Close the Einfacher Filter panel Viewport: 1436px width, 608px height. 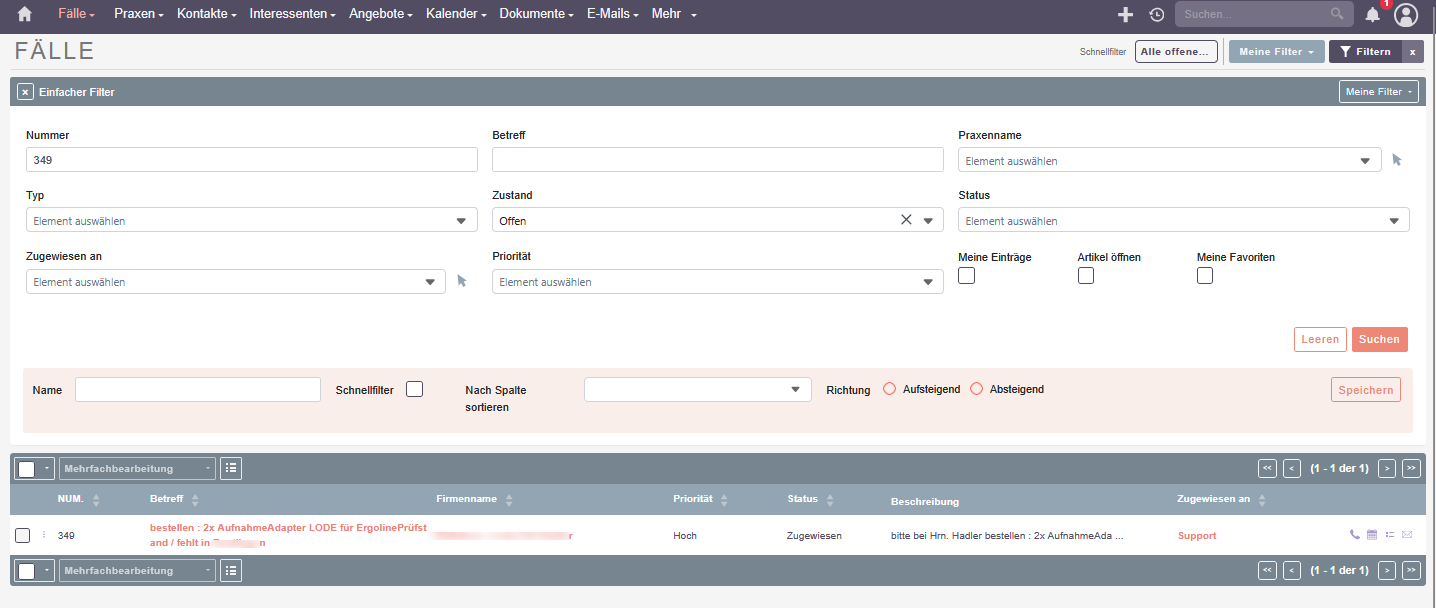pos(26,92)
